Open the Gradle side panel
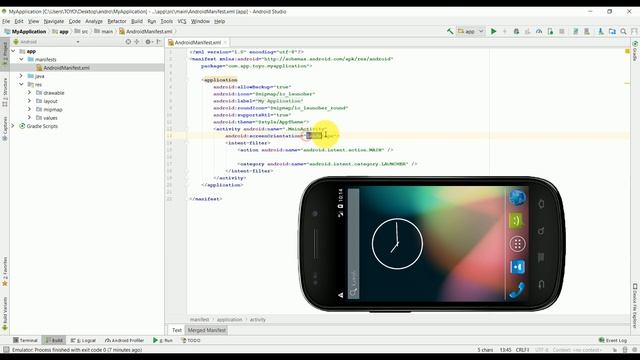This screenshot has width=640, height=360. 635,50
